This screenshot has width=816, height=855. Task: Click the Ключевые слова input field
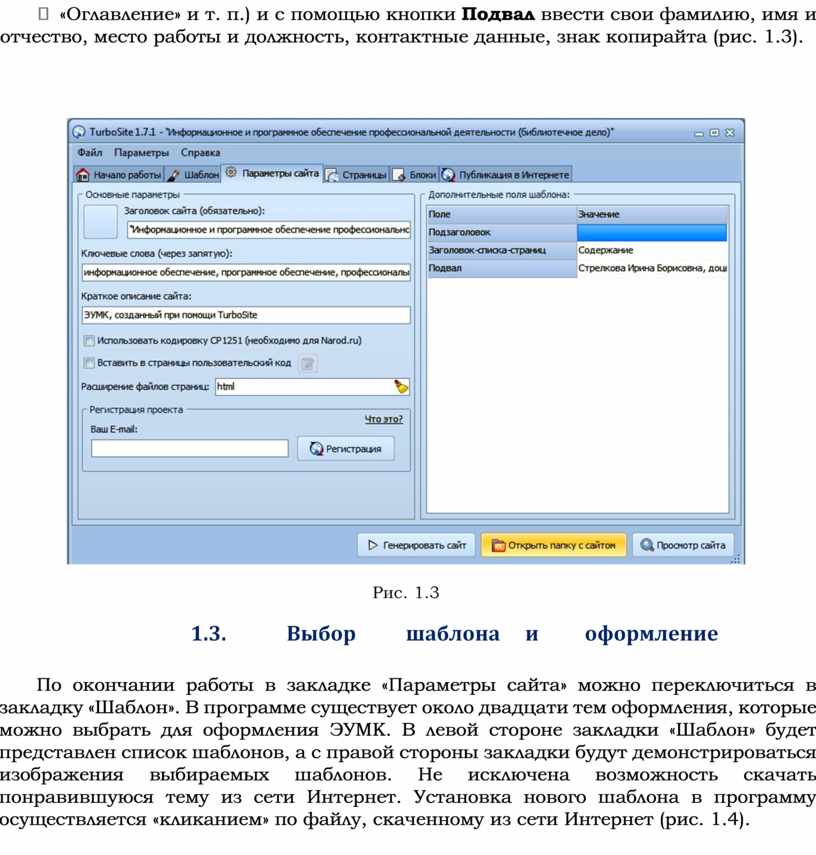tap(246, 272)
